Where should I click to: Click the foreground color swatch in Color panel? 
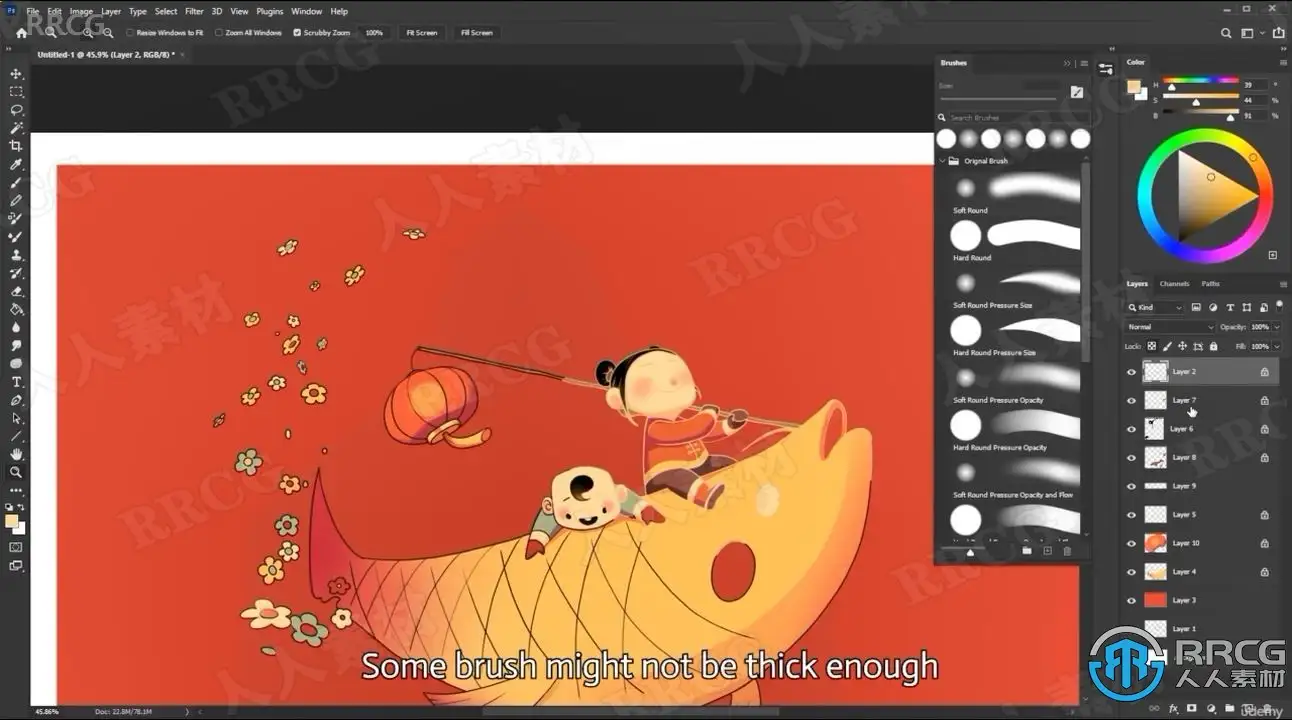[x=1133, y=87]
